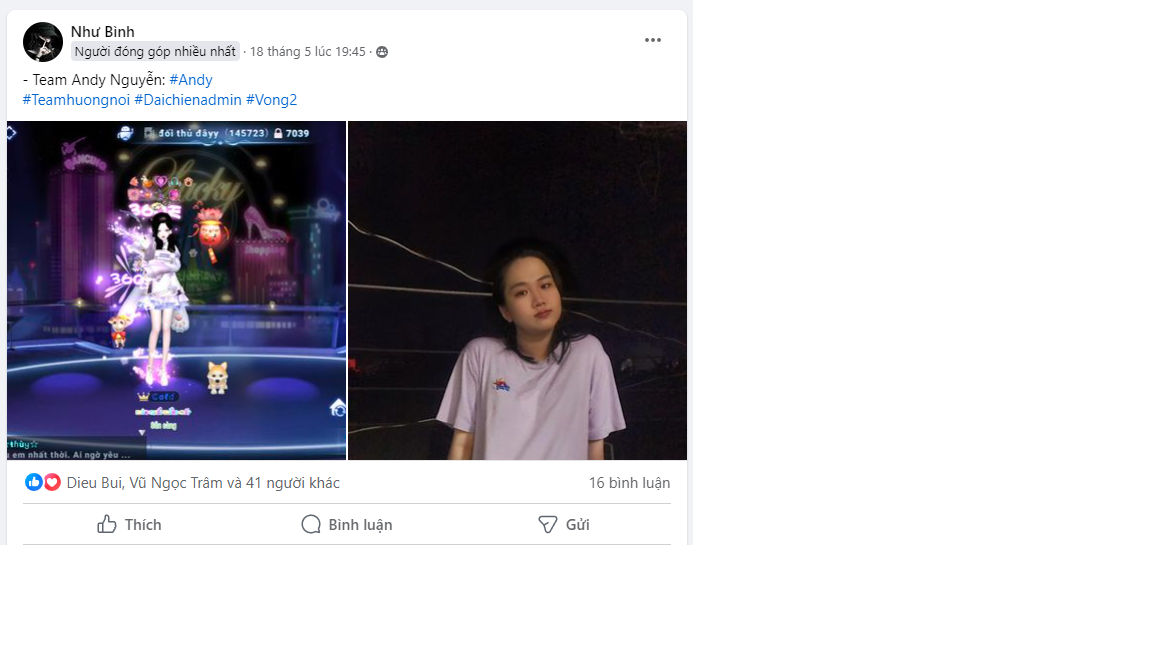Click the Người đóng góp nhiều nhất badge
The image size is (1152, 648).
(x=155, y=51)
